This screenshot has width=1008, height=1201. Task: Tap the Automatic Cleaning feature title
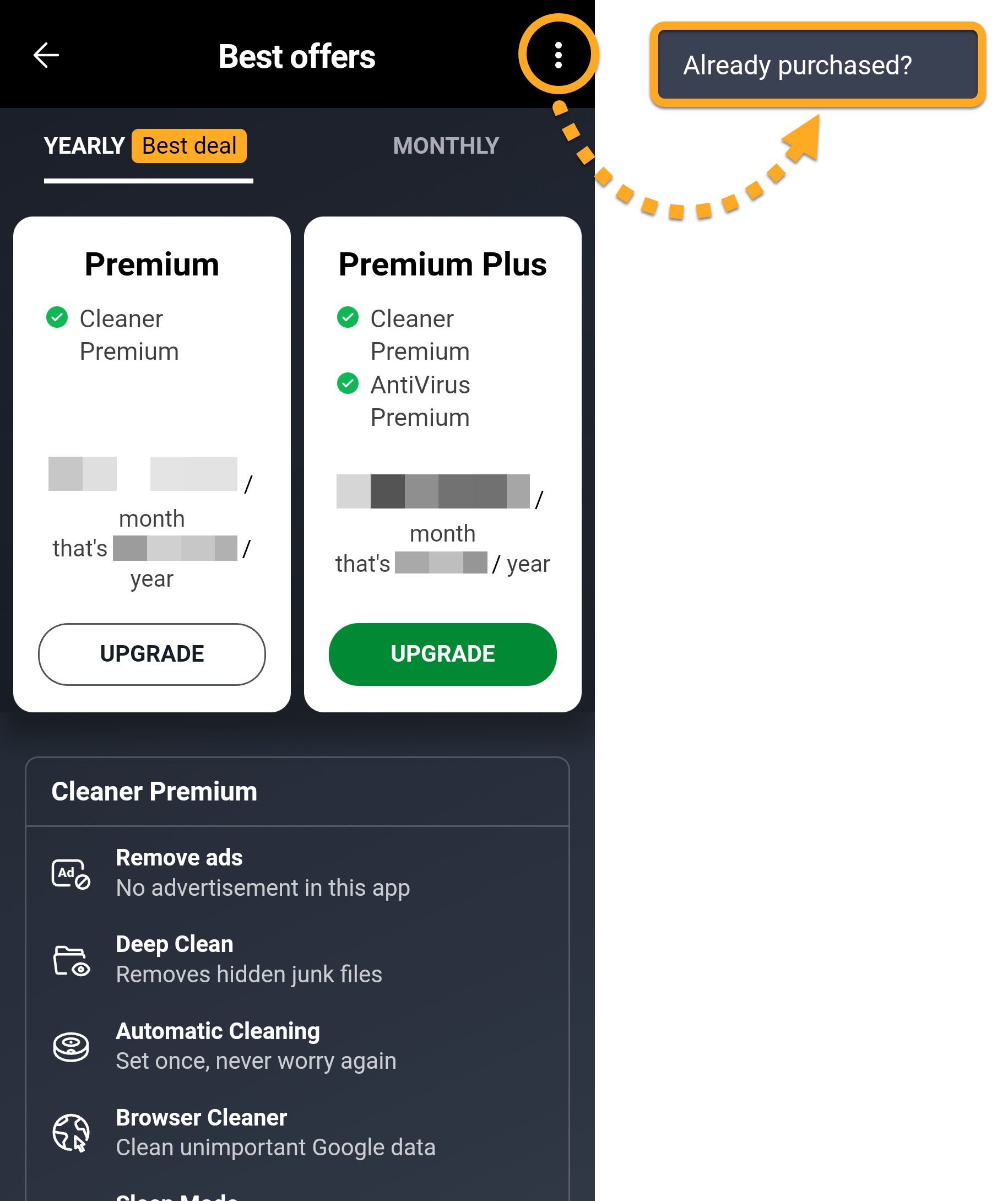(x=218, y=1031)
